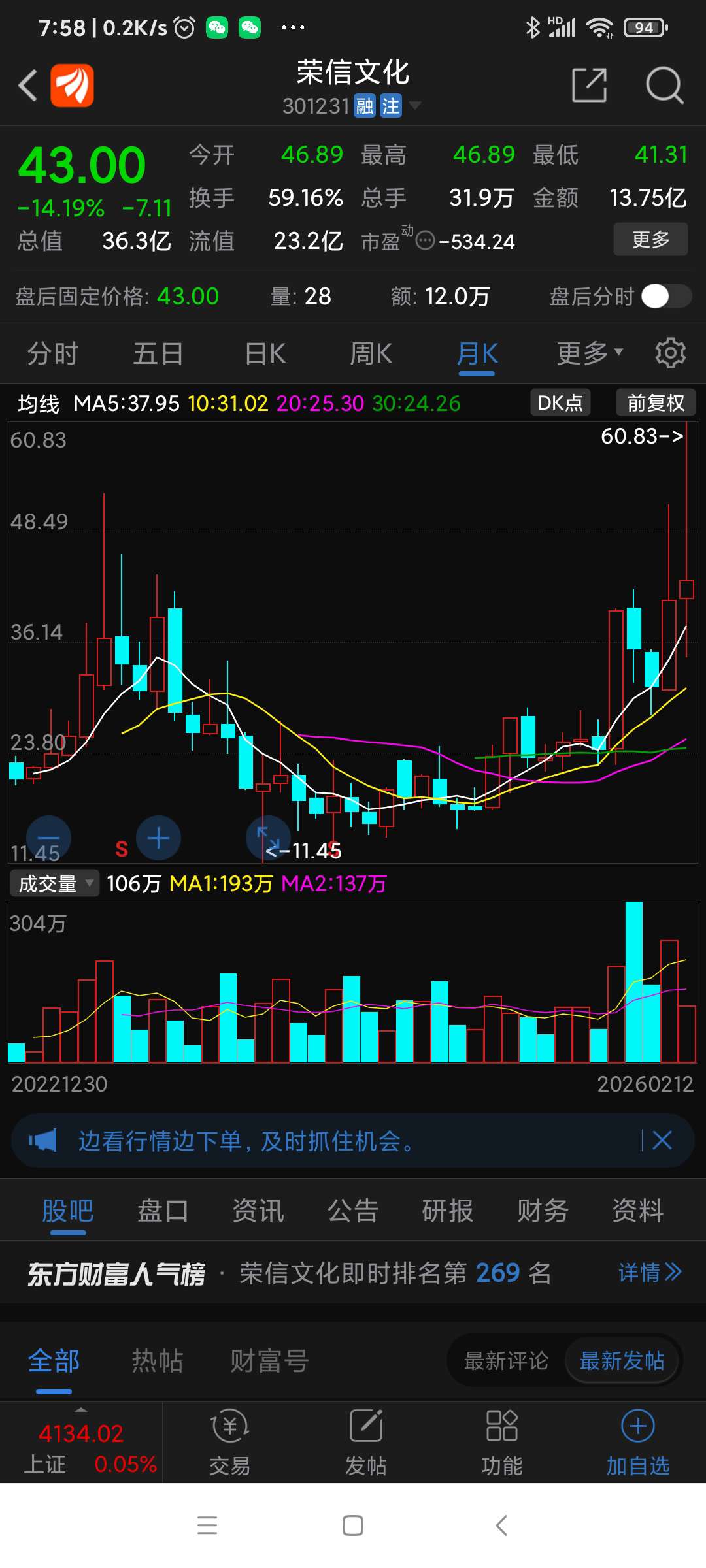Tap 东方财富人气榜 ranking title
The image size is (706, 1568).
[x=116, y=1273]
